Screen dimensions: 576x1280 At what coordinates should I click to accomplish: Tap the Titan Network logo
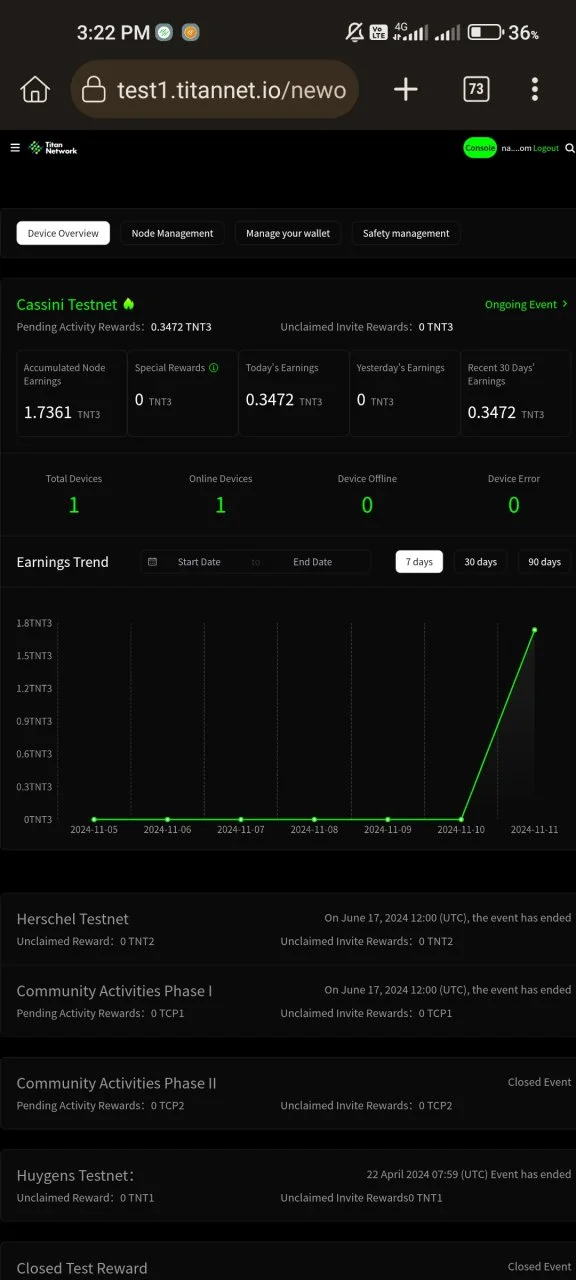54,148
